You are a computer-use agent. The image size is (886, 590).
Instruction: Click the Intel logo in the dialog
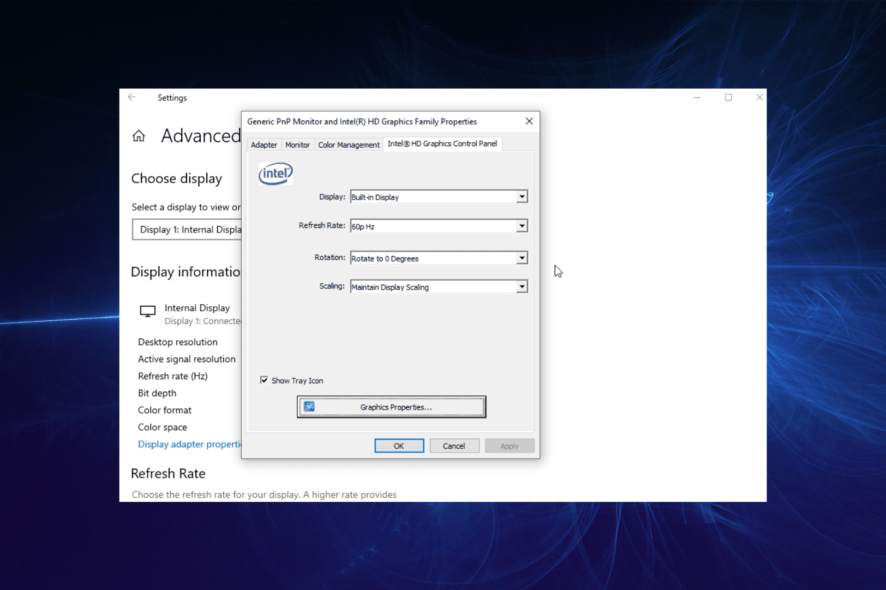coord(276,173)
